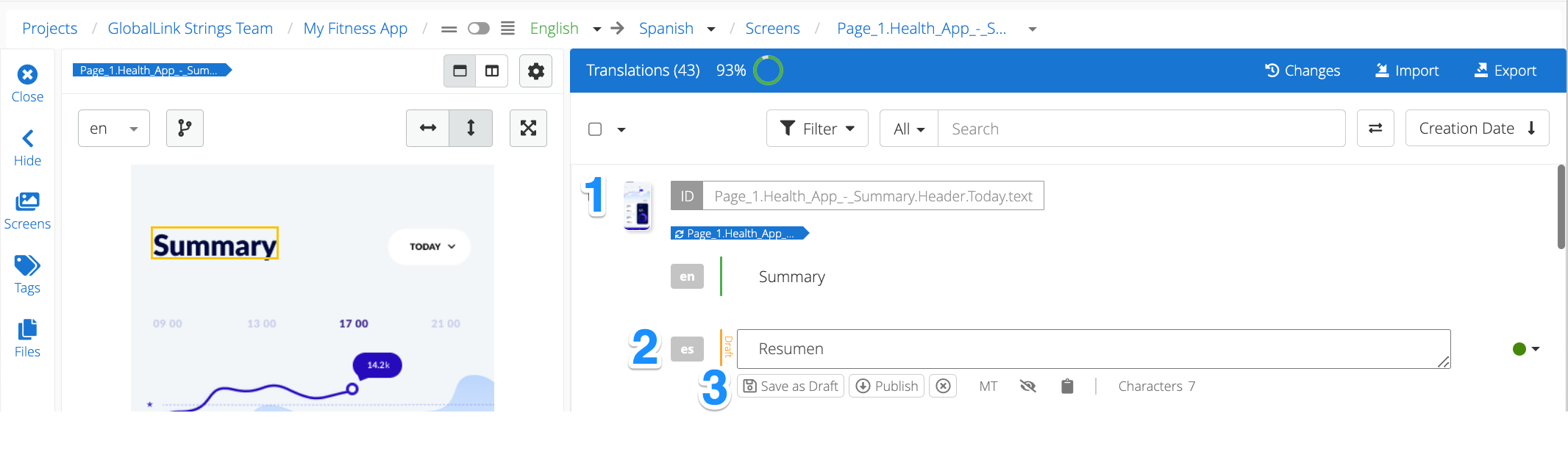1568x460 pixels.
Task: Click the compact lines view icon in breadcrumb
Action: coord(449,29)
